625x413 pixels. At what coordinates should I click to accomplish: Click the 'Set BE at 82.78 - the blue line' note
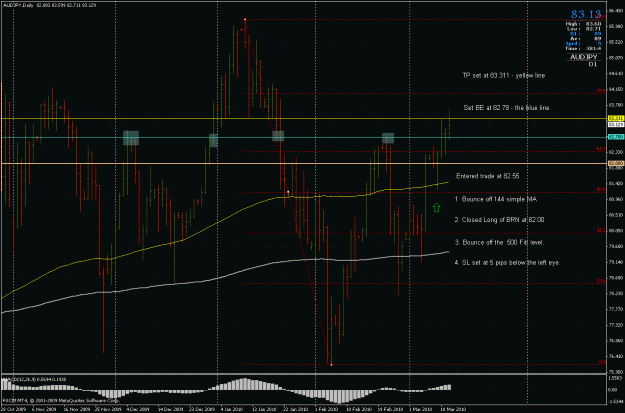tap(507, 108)
